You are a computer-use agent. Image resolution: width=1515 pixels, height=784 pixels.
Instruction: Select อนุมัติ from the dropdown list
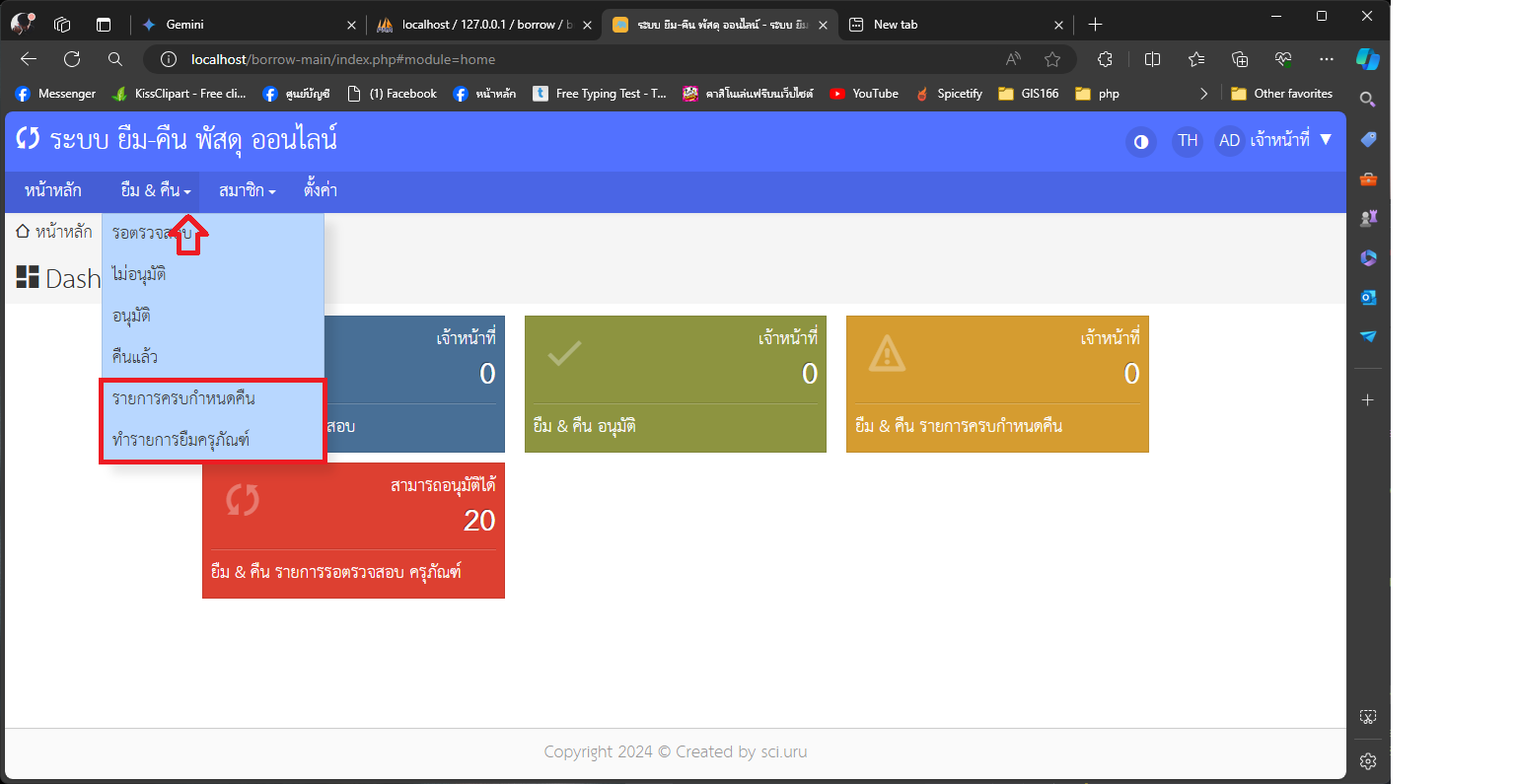pyautogui.click(x=213, y=316)
